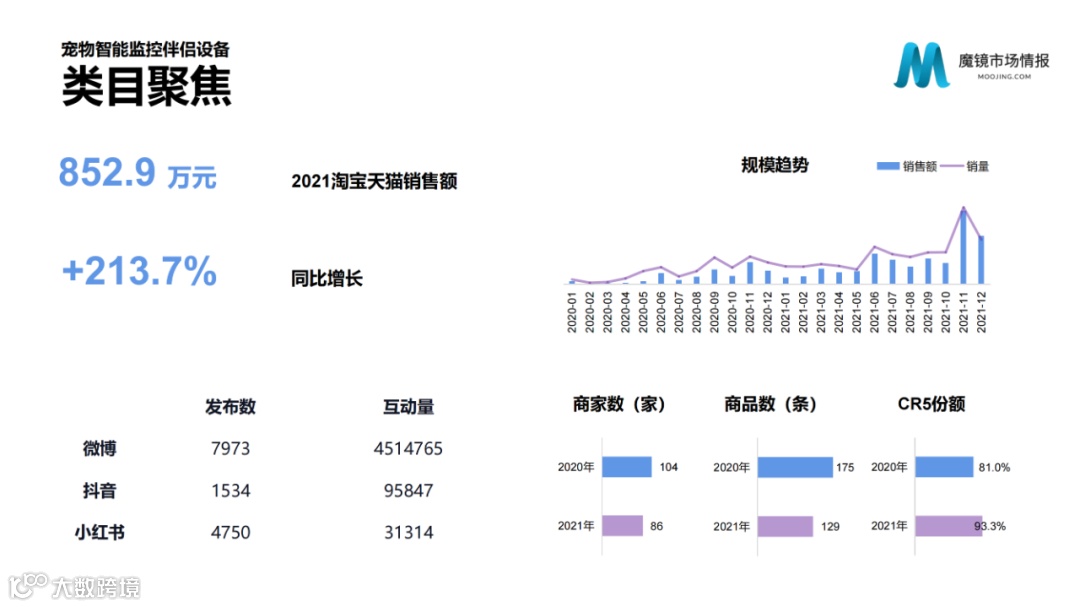Click the 2020年 CR5 bar labeled 81.0%
The height and width of the screenshot is (607, 1080).
tap(944, 466)
